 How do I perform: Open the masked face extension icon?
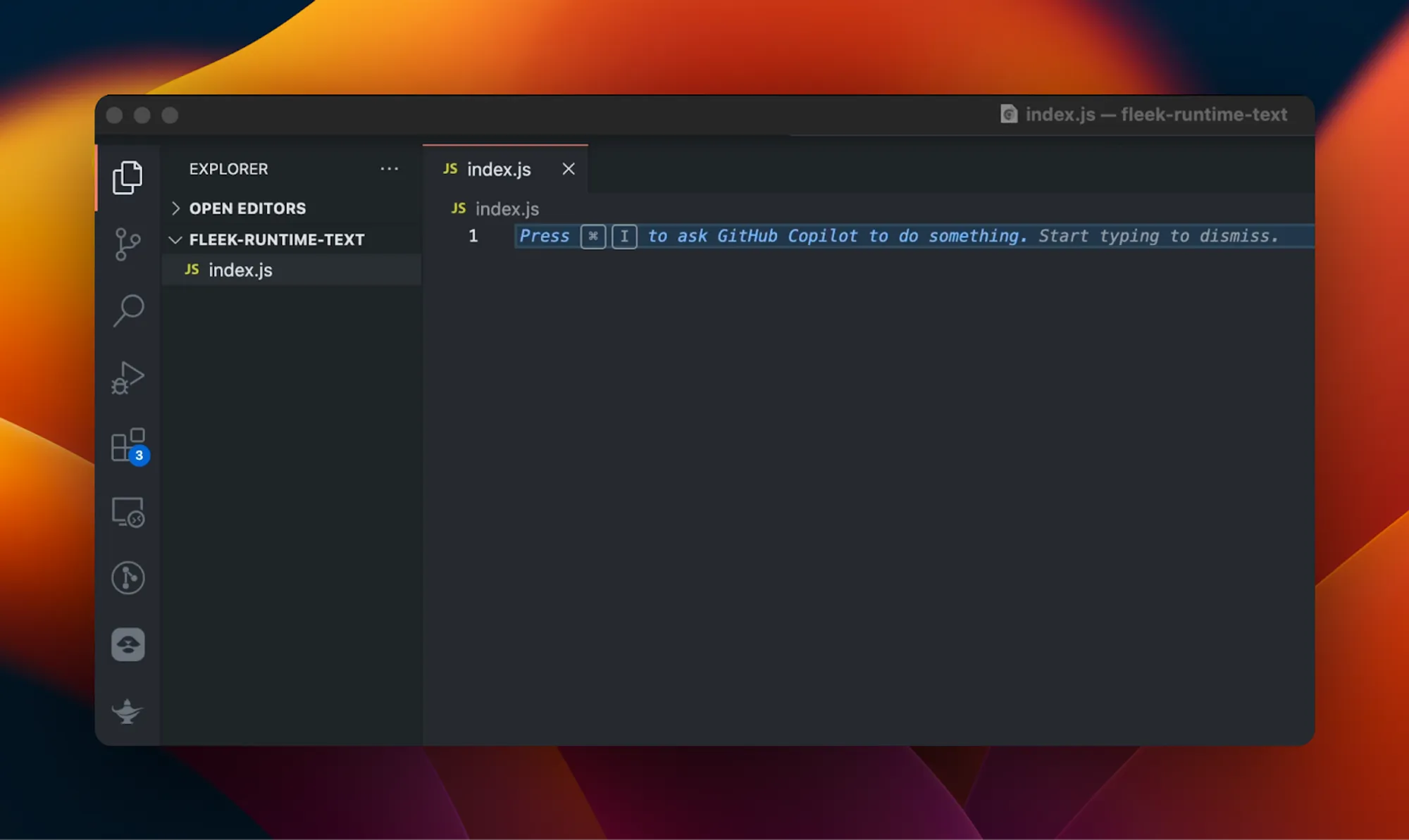128,644
